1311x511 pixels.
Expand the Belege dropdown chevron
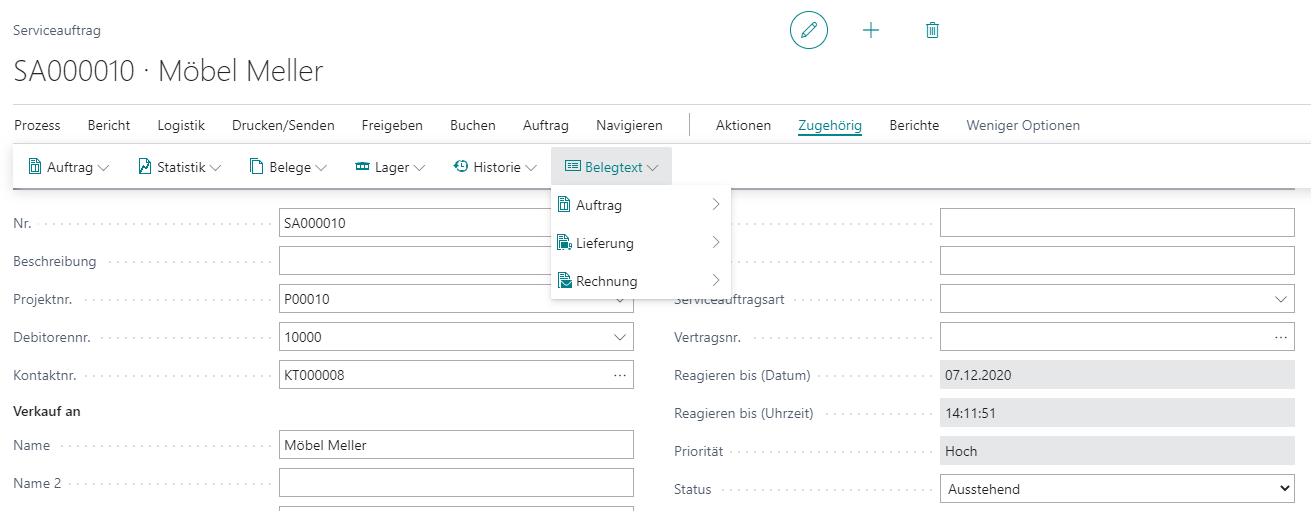pyautogui.click(x=321, y=168)
